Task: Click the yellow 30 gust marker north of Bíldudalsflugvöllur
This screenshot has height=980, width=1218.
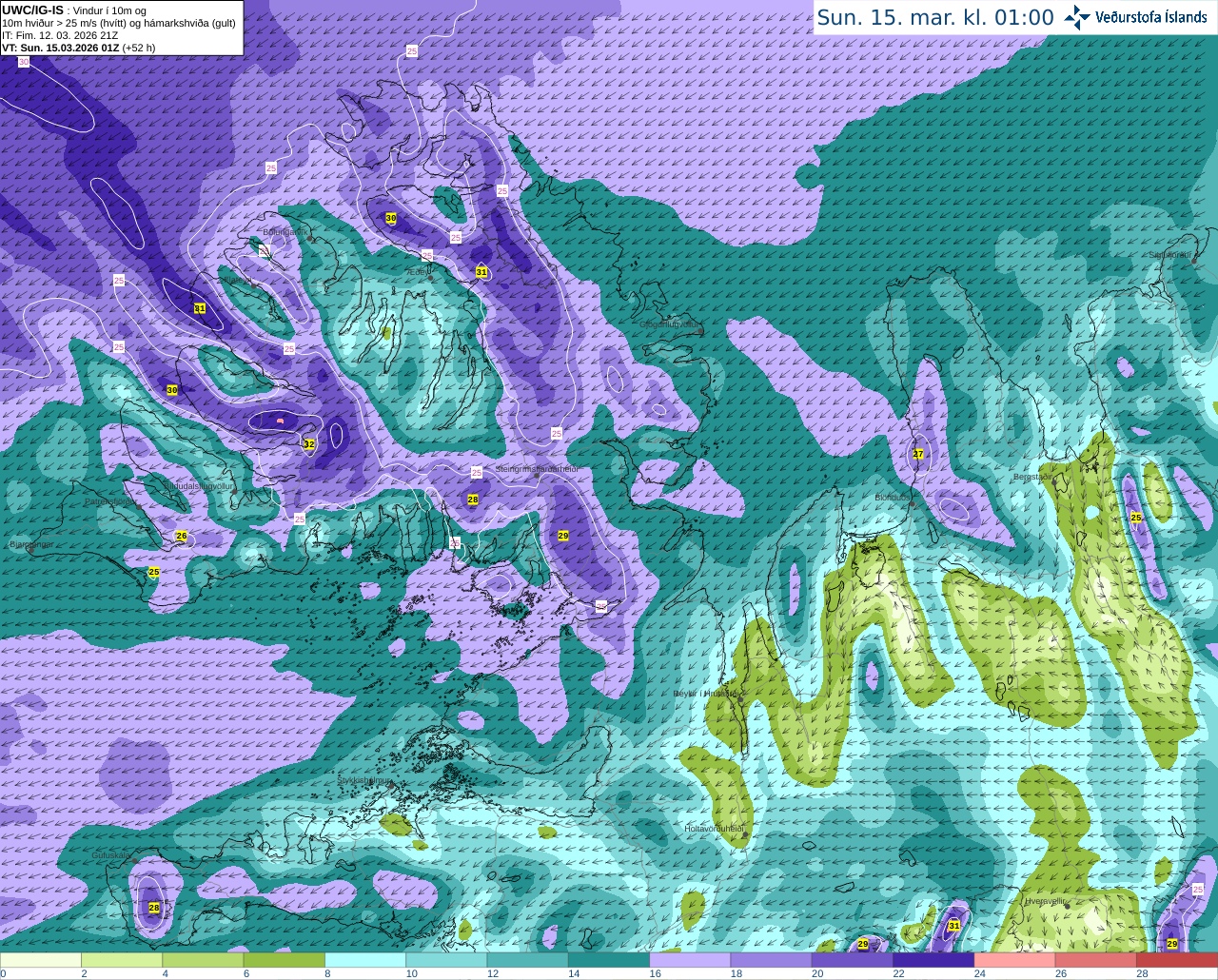Action: 172,390
